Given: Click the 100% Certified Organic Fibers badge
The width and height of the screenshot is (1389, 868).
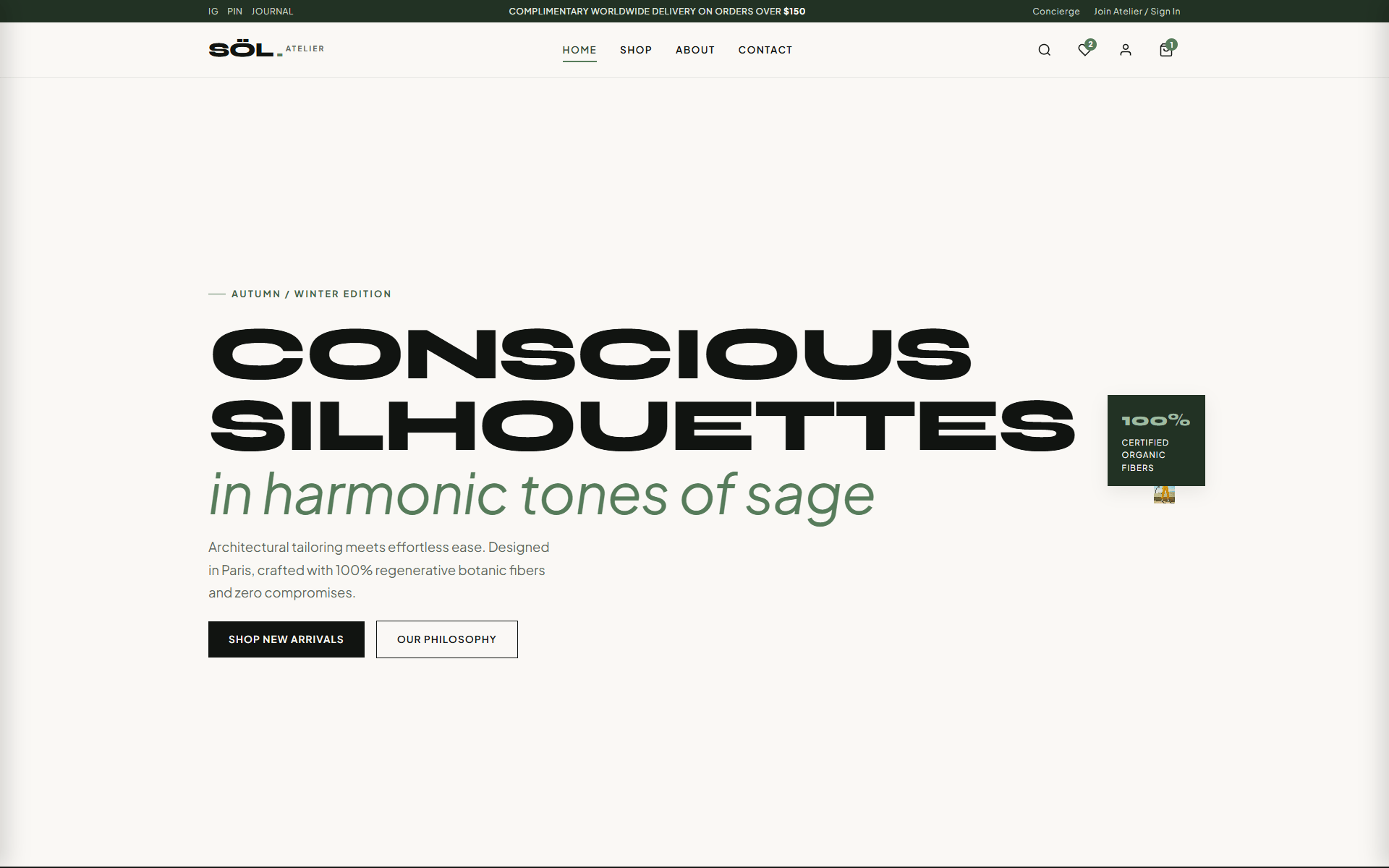Looking at the screenshot, I should (x=1156, y=441).
